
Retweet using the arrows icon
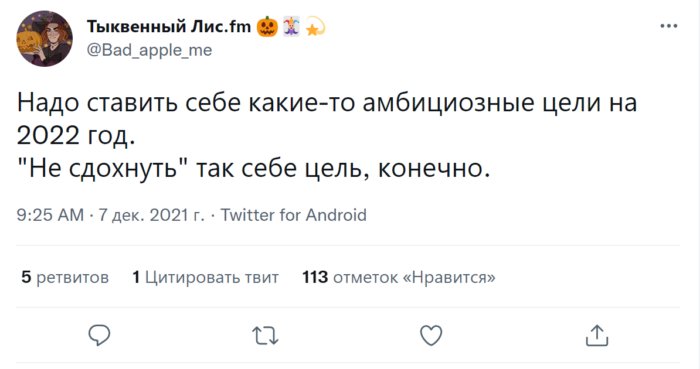[x=265, y=336]
